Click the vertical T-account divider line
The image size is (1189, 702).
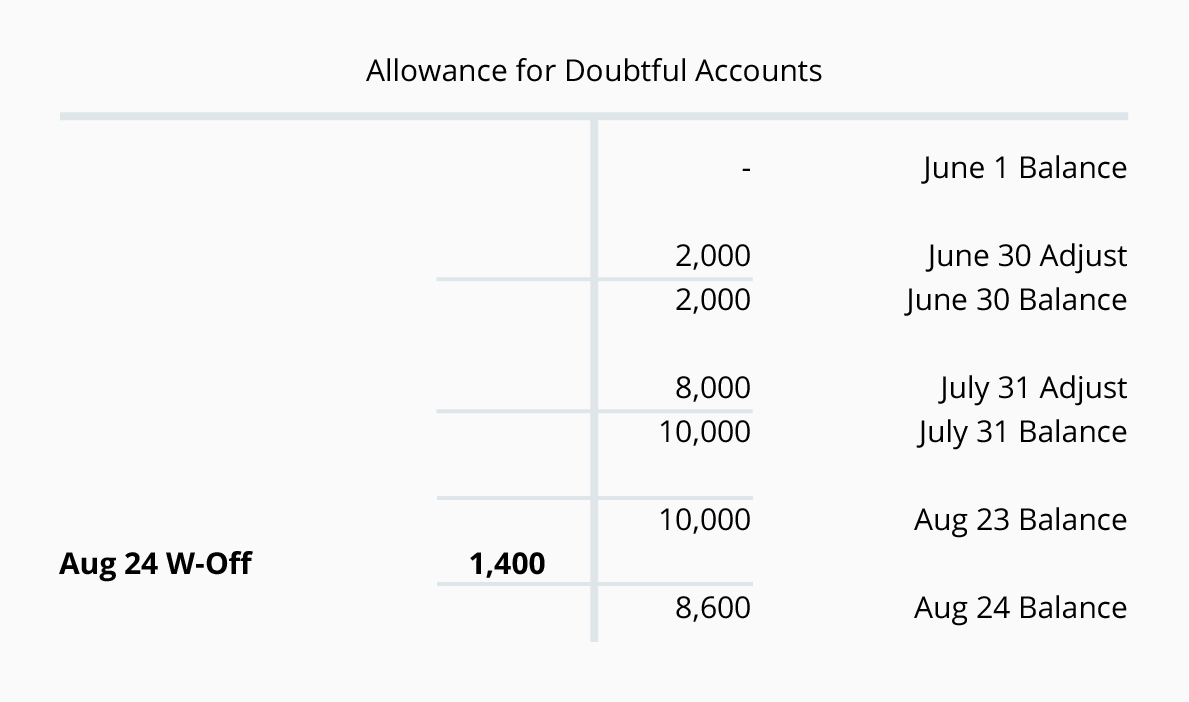click(595, 350)
